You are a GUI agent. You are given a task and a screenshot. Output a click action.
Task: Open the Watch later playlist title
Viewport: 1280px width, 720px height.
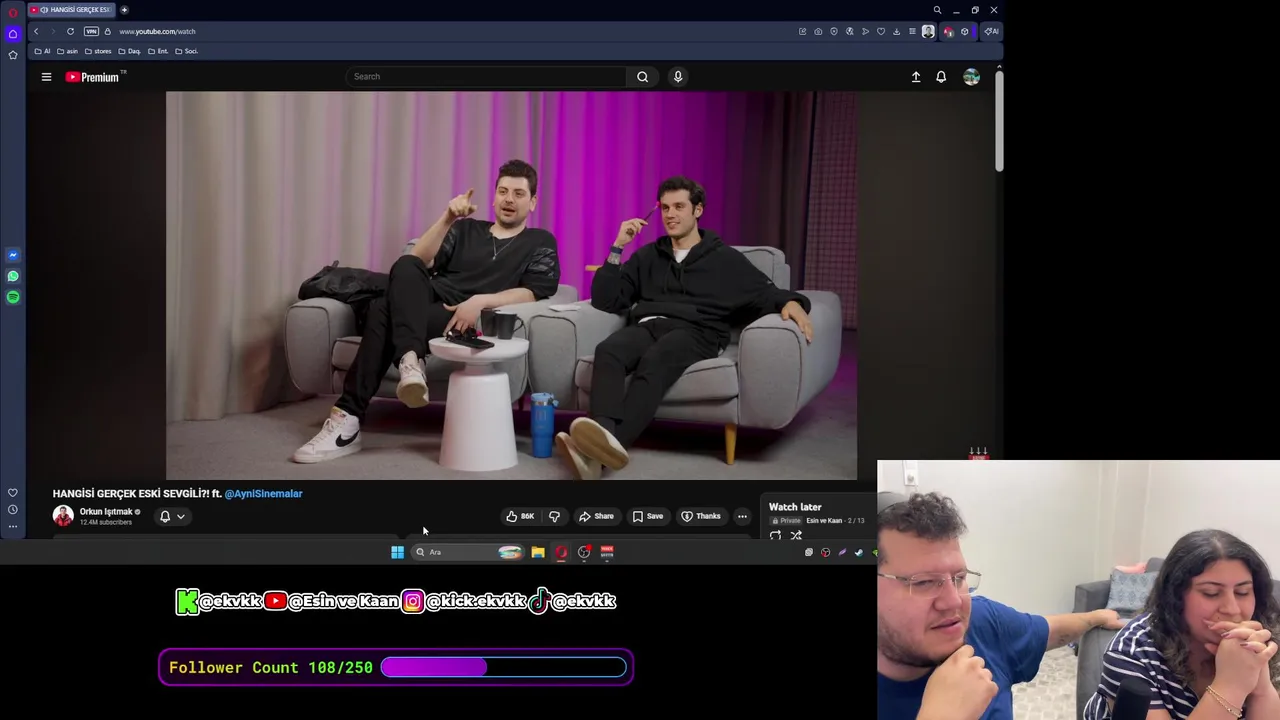pyautogui.click(x=795, y=507)
